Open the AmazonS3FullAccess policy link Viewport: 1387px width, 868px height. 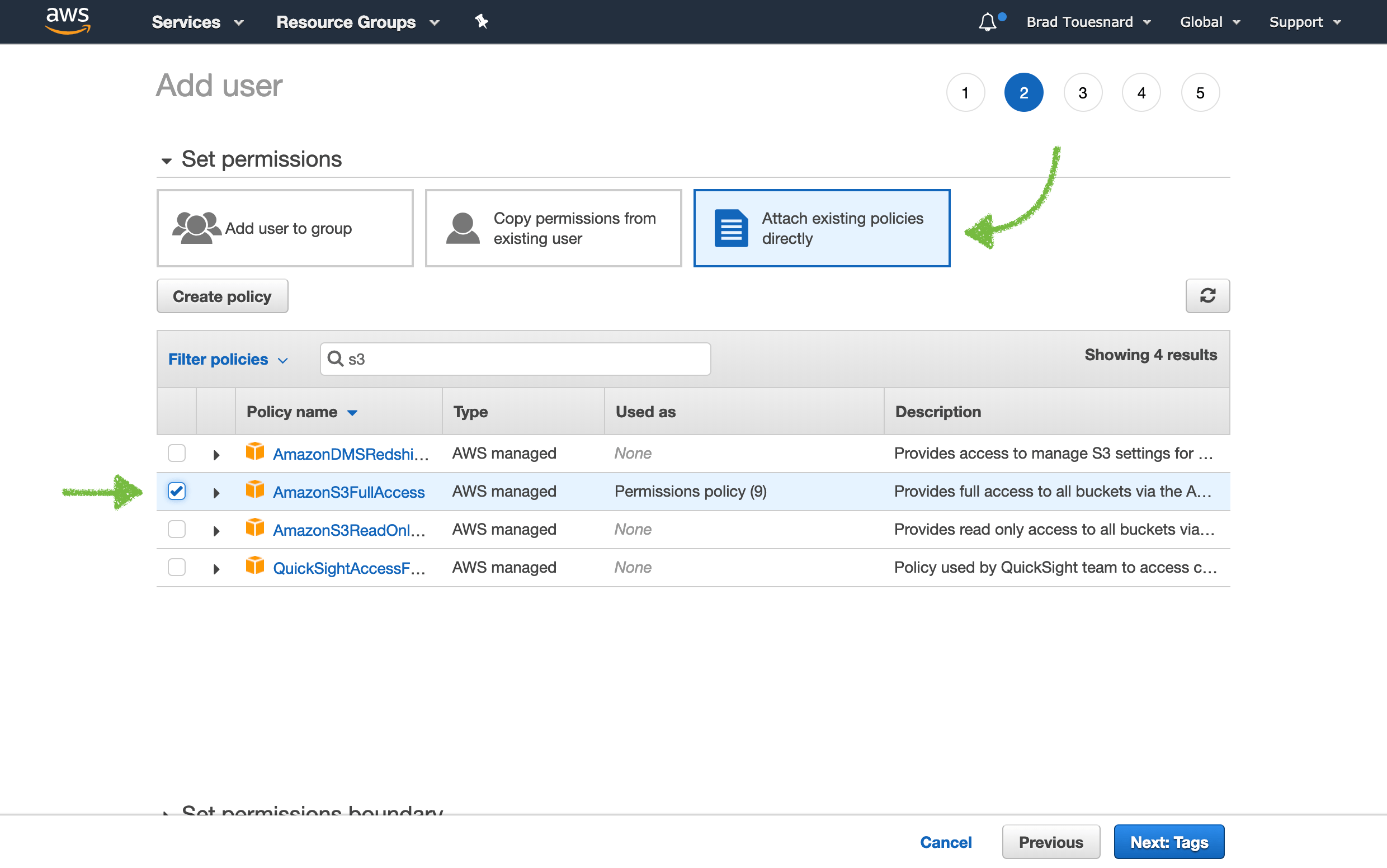click(x=348, y=492)
